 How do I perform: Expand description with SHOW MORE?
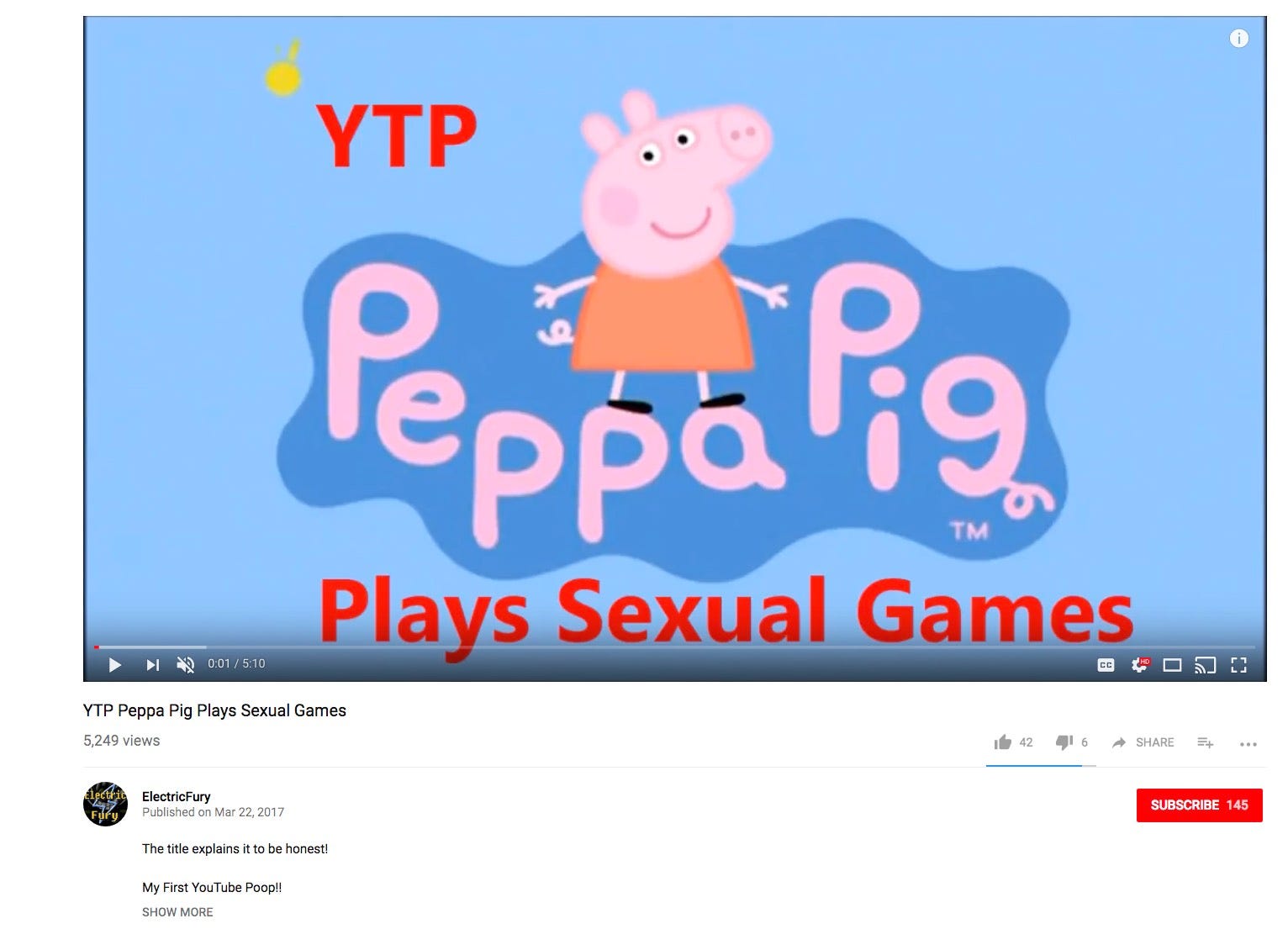click(177, 912)
